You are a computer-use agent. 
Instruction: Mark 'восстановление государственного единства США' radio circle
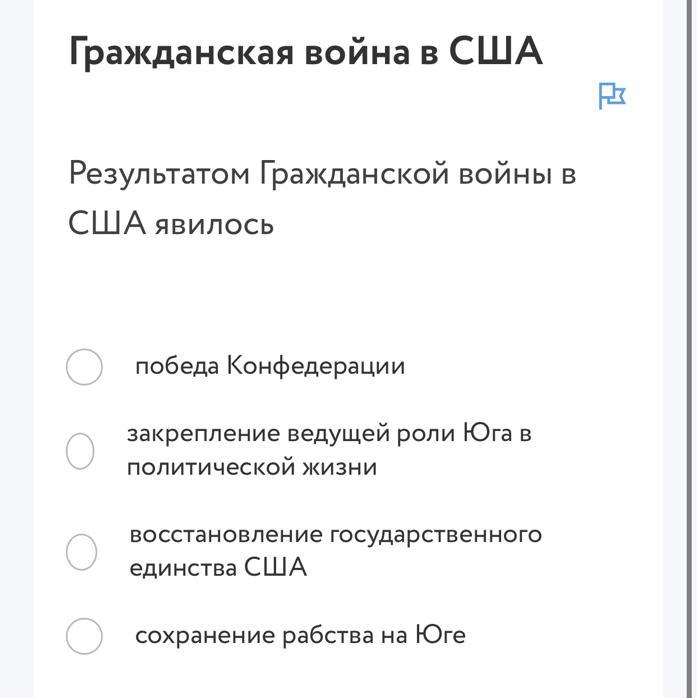point(81,552)
